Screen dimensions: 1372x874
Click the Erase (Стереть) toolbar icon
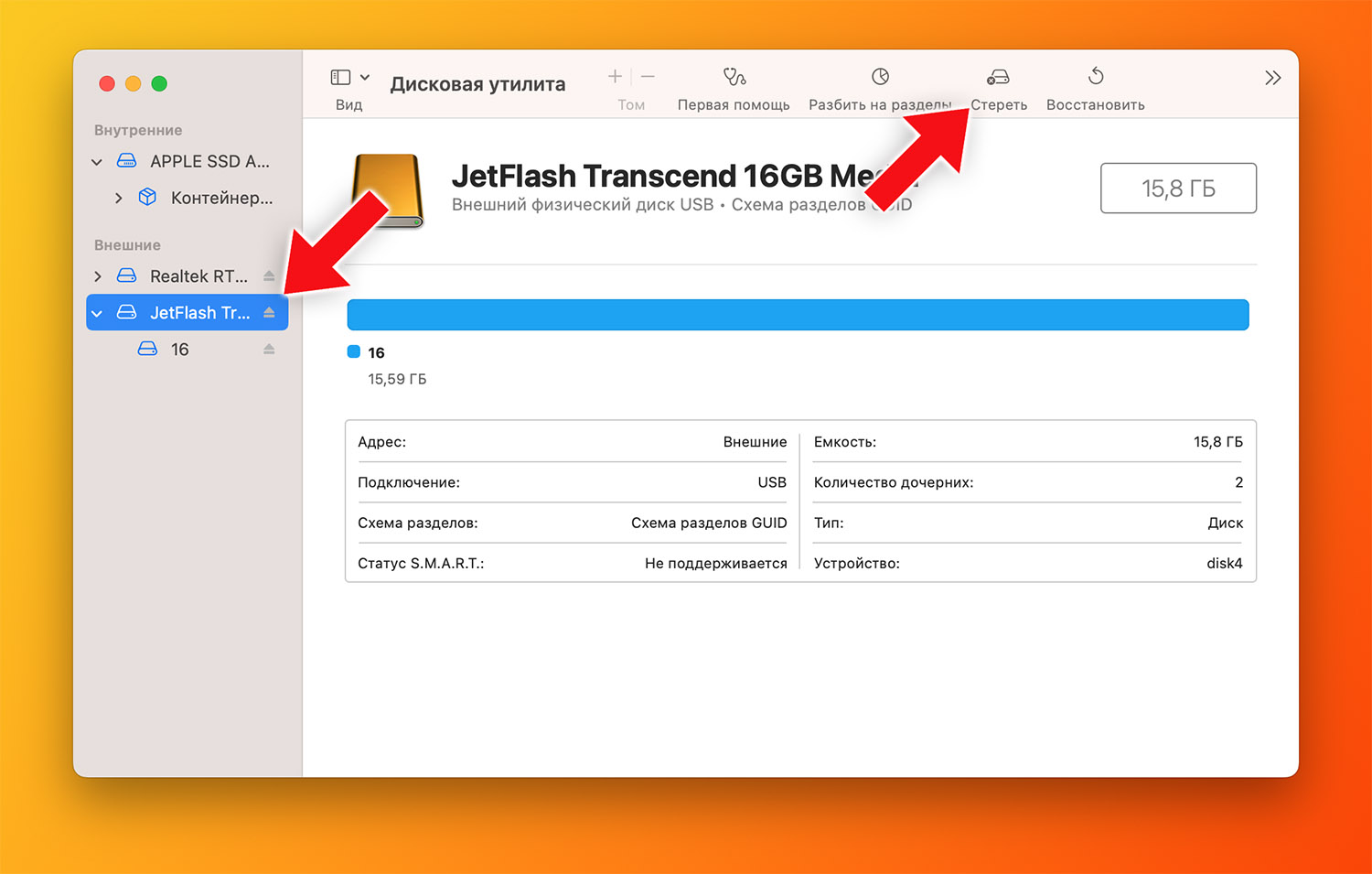[998, 77]
